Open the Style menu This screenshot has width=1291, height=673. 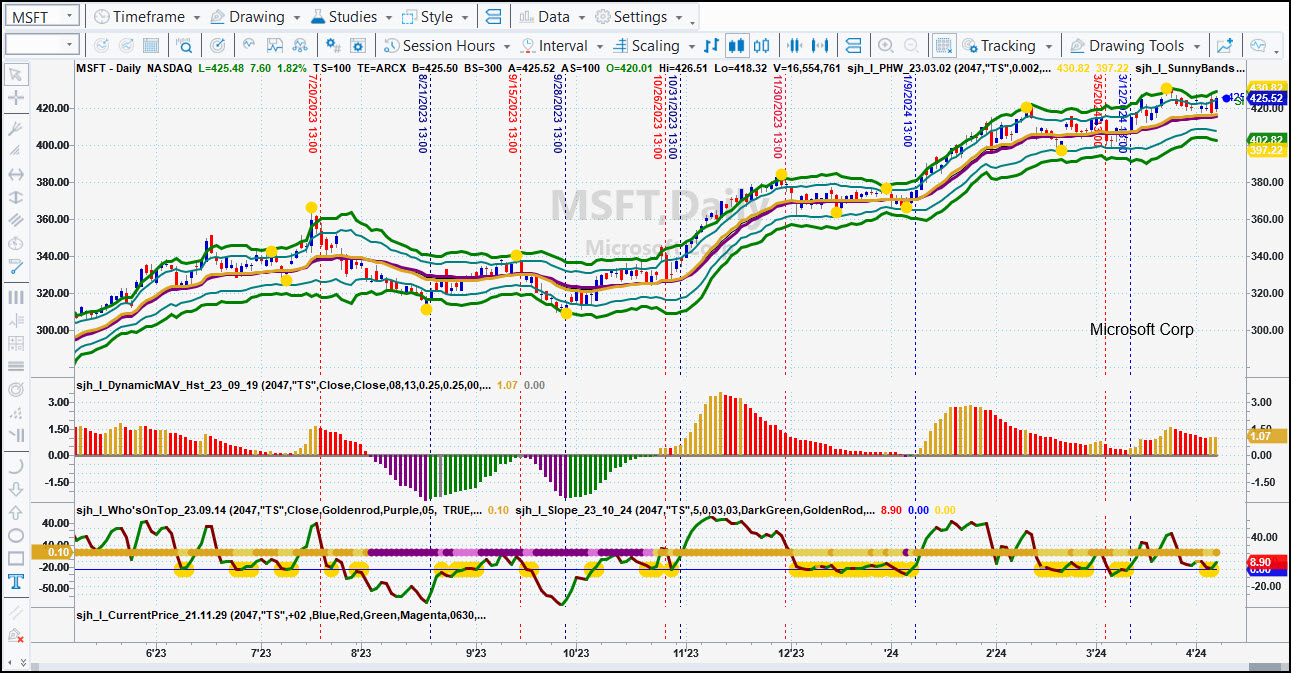[x=435, y=17]
